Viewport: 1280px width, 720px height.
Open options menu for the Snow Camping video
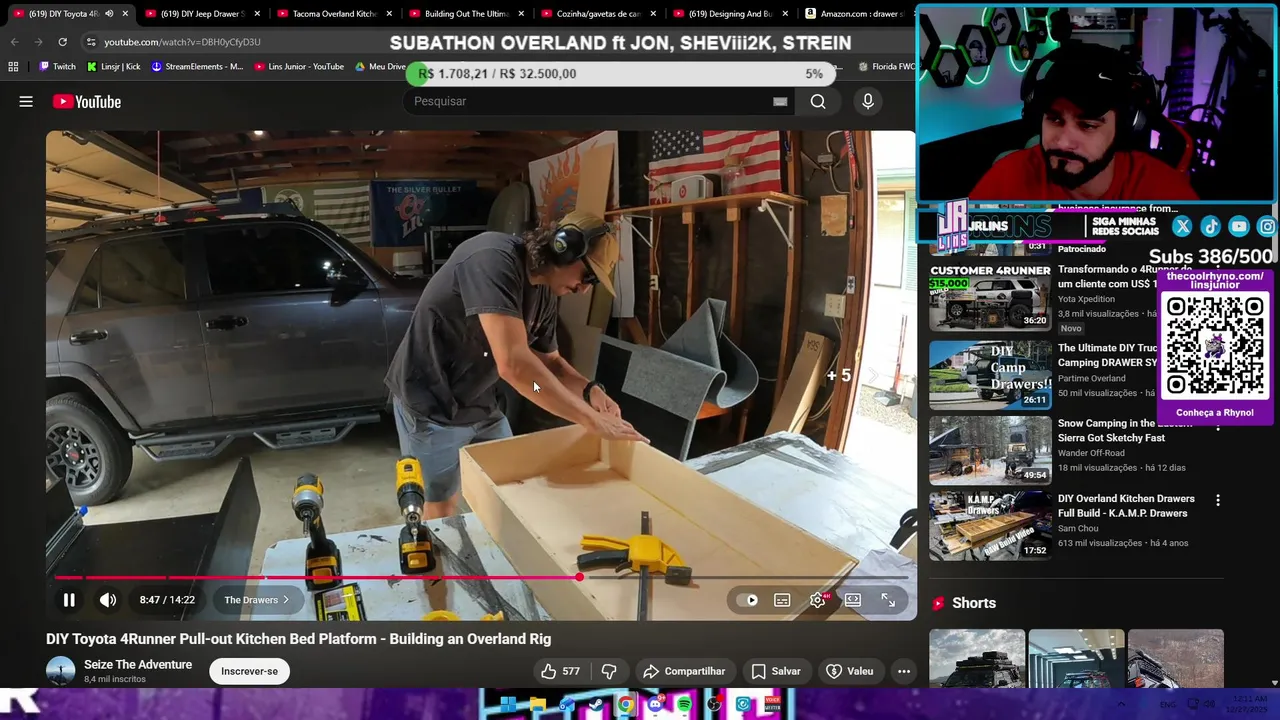point(1218,427)
